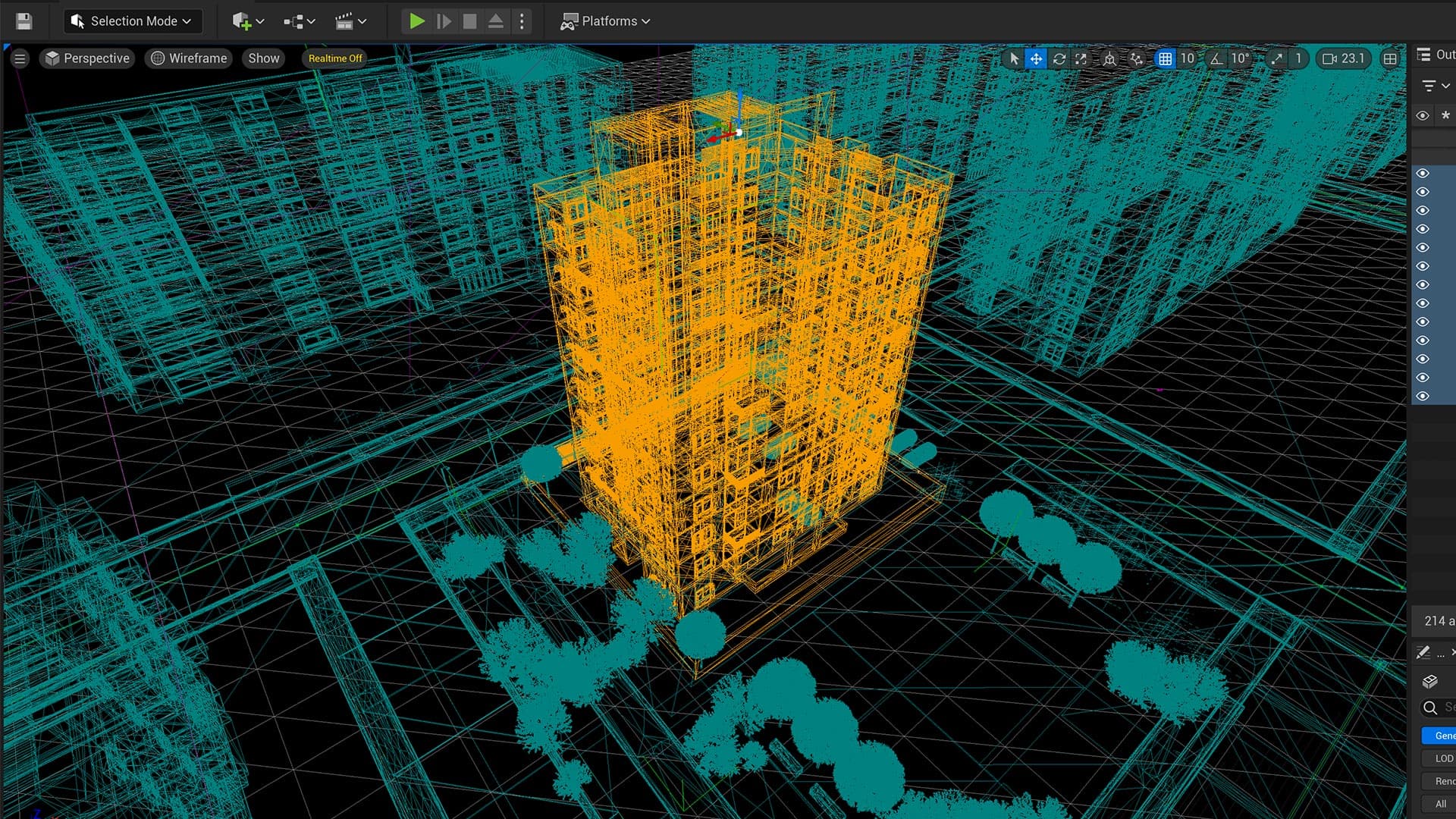Open the Outliner filter dropdown

click(x=1436, y=86)
